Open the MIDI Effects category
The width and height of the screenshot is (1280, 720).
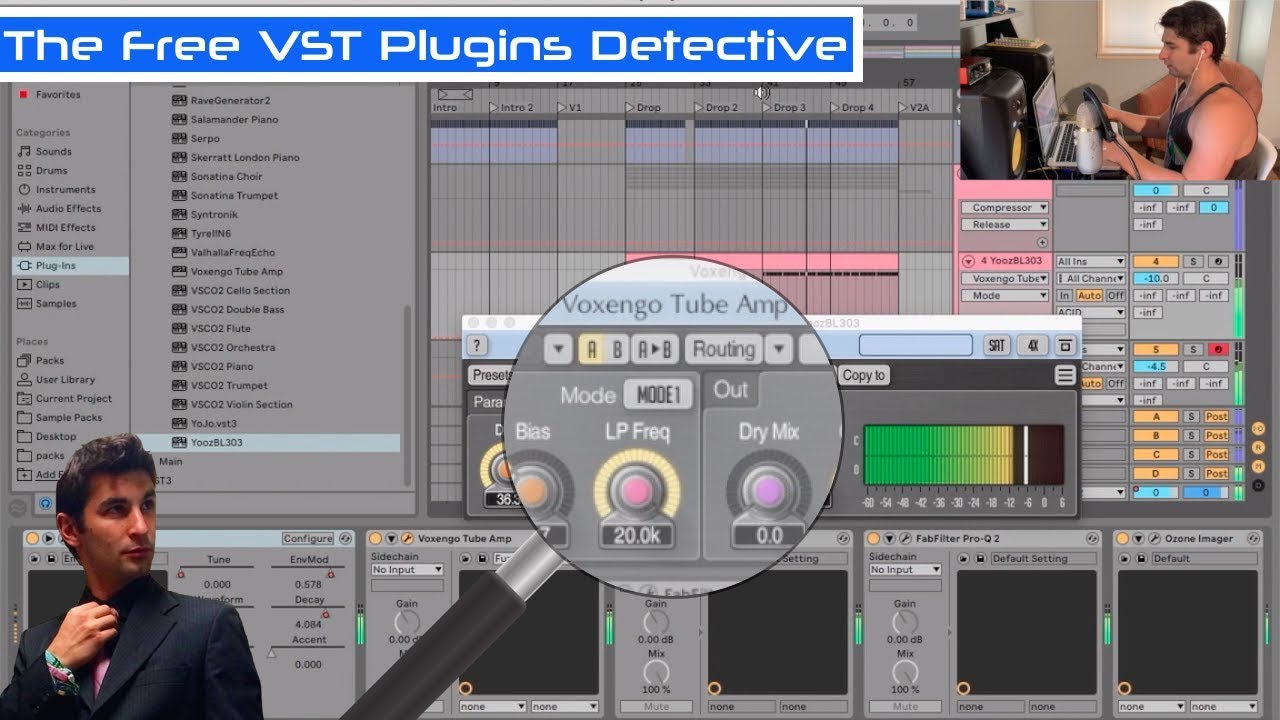[57, 228]
